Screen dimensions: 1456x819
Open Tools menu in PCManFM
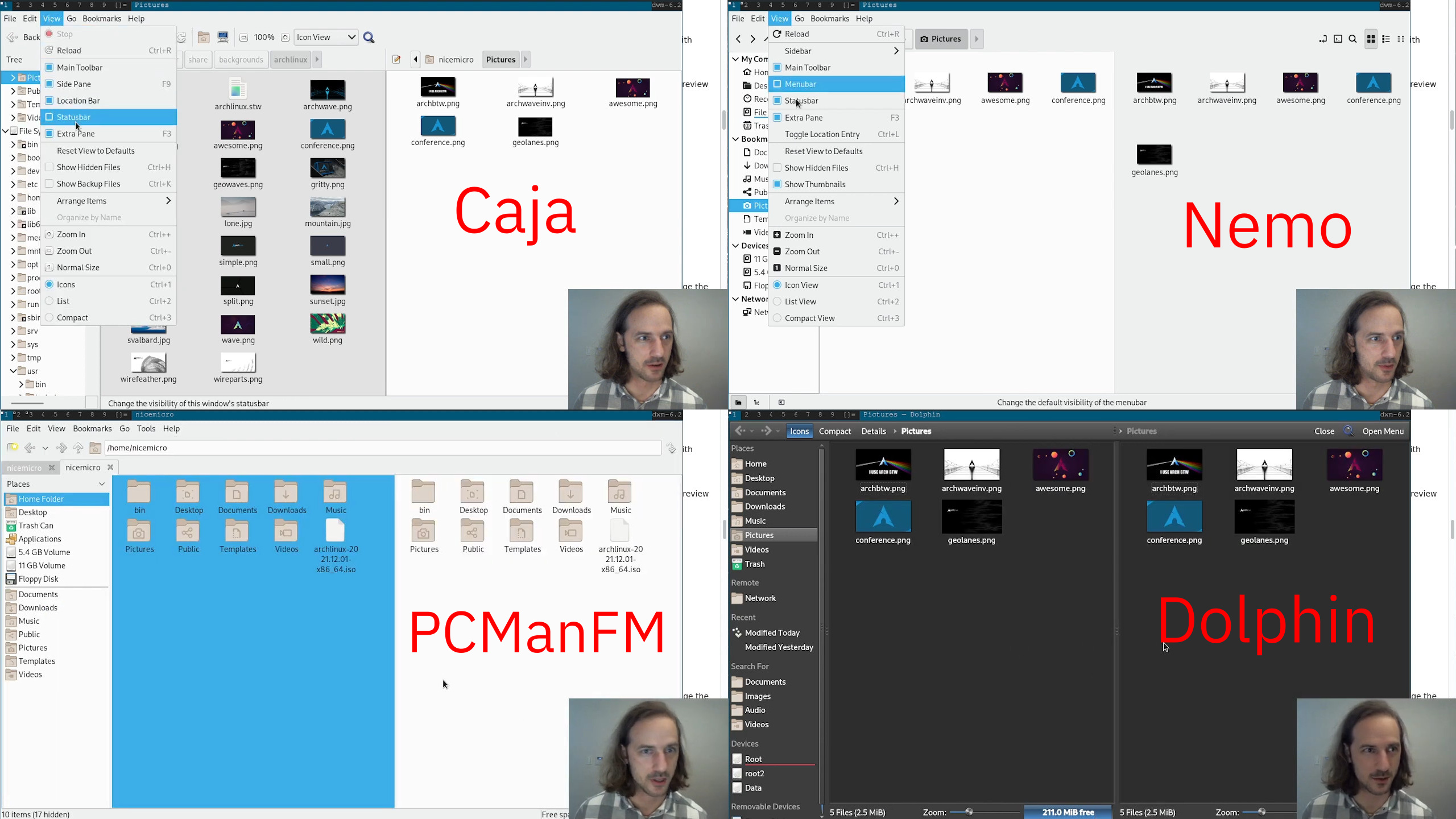(146, 428)
